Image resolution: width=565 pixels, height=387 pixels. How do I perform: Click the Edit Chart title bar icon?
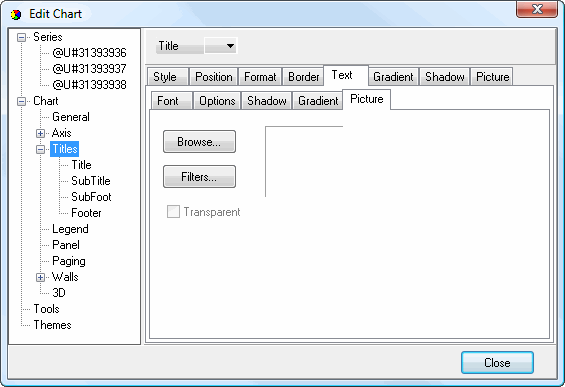coord(15,14)
